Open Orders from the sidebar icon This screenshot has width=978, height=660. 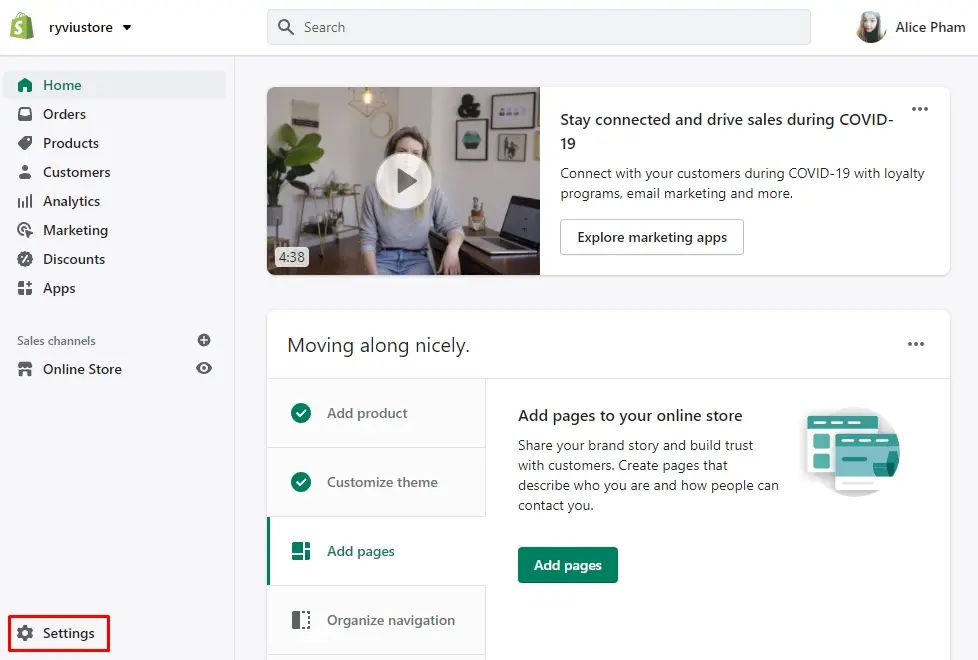[25, 114]
